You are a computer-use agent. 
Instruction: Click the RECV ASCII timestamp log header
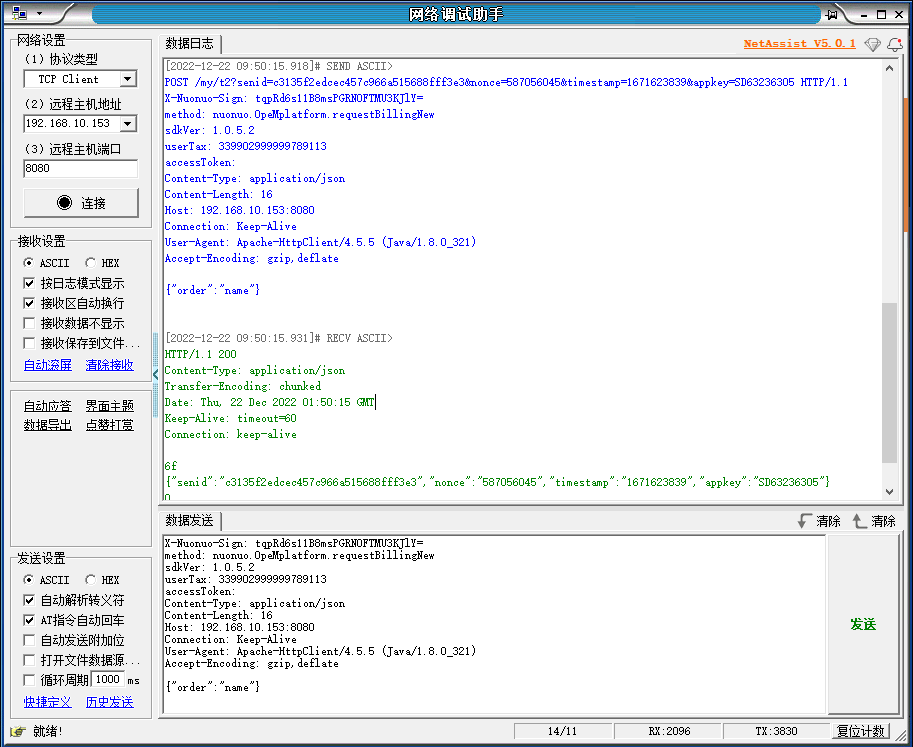(278, 338)
